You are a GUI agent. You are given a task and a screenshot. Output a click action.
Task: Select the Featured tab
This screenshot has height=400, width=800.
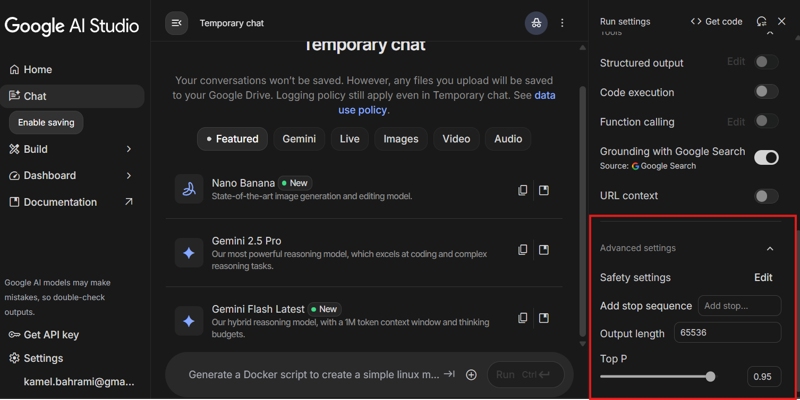click(x=232, y=139)
